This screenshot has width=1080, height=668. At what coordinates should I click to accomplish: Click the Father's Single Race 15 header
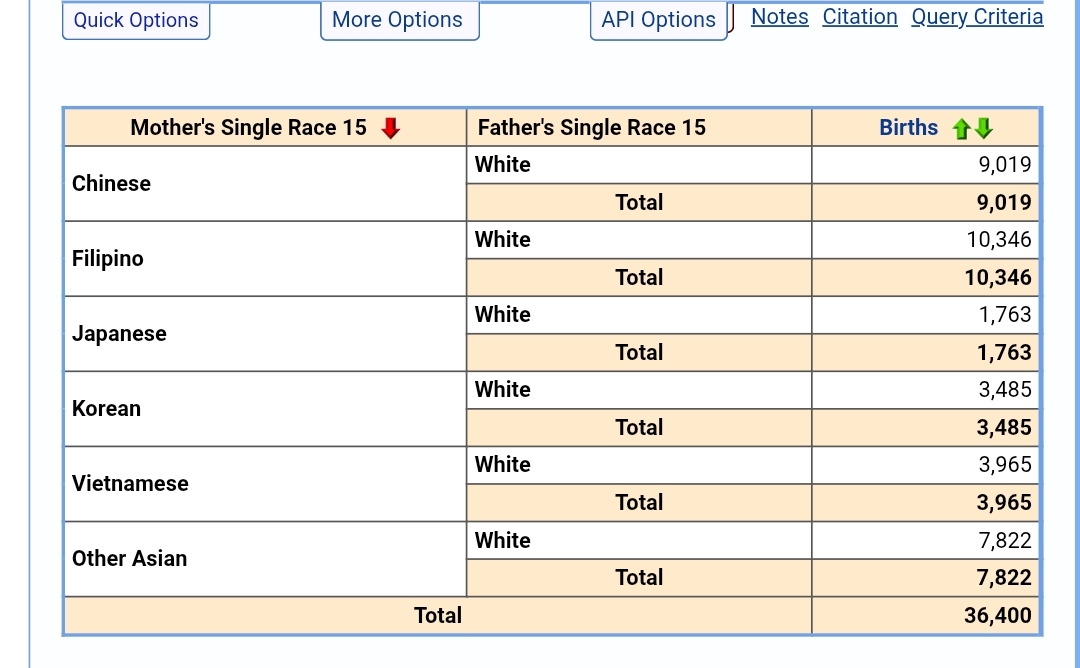click(591, 128)
